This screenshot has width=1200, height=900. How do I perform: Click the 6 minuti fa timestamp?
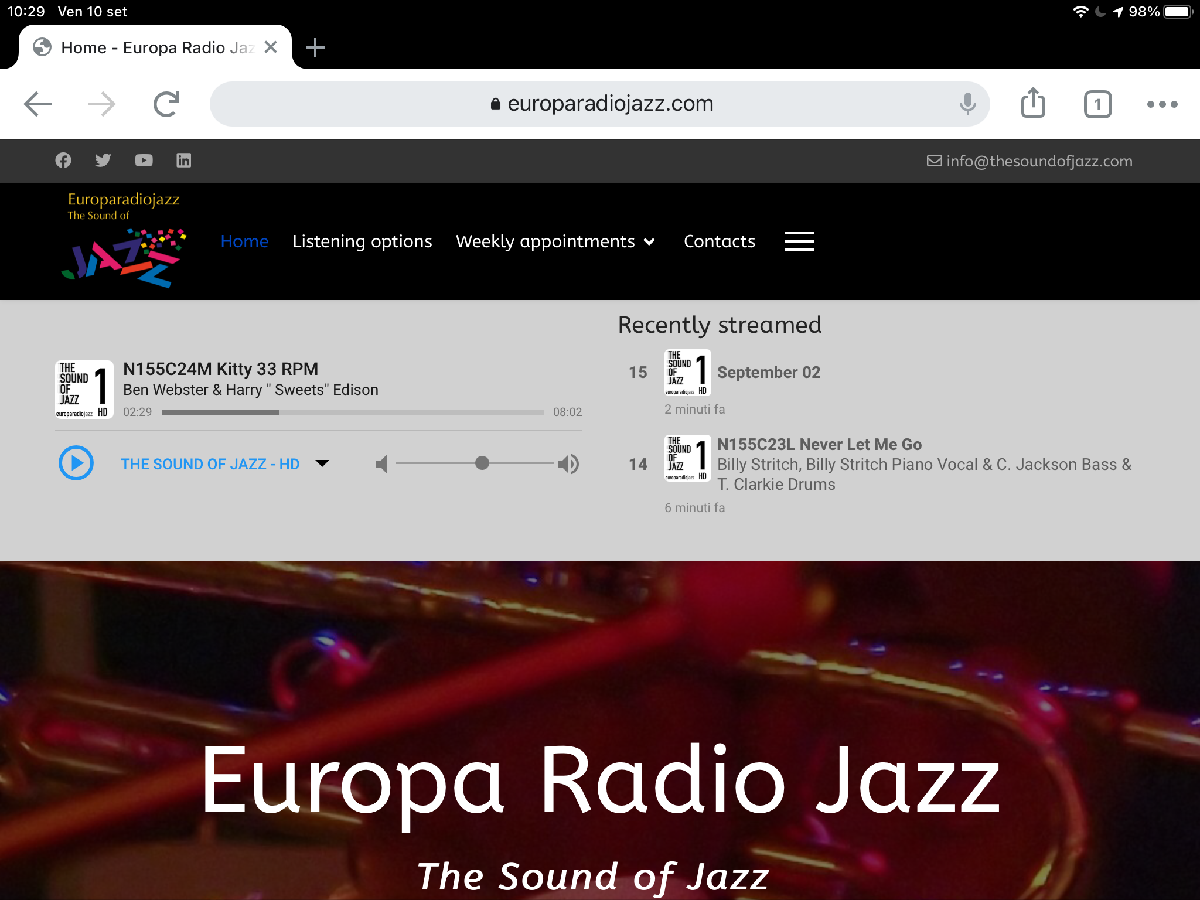(695, 507)
